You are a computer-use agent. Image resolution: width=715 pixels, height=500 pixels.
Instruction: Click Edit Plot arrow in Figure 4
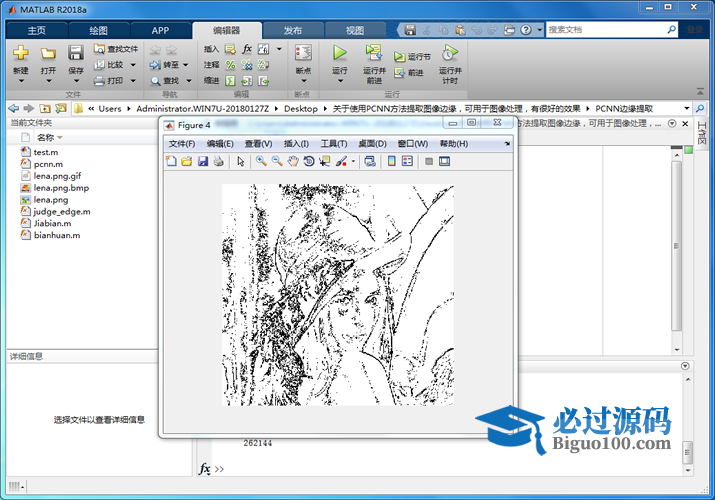(x=241, y=161)
